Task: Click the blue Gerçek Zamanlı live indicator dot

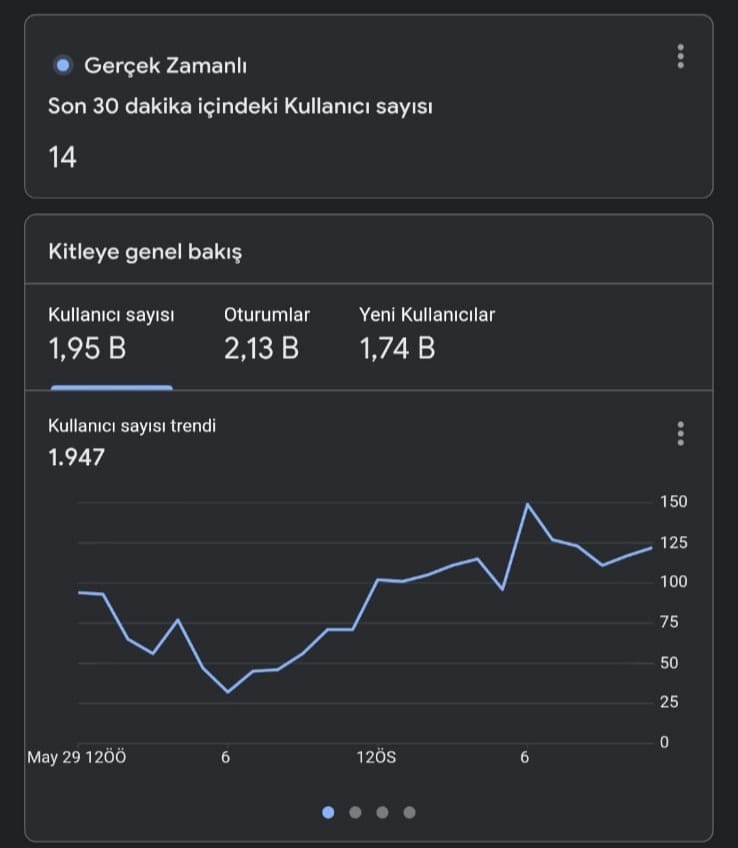Action: click(63, 65)
